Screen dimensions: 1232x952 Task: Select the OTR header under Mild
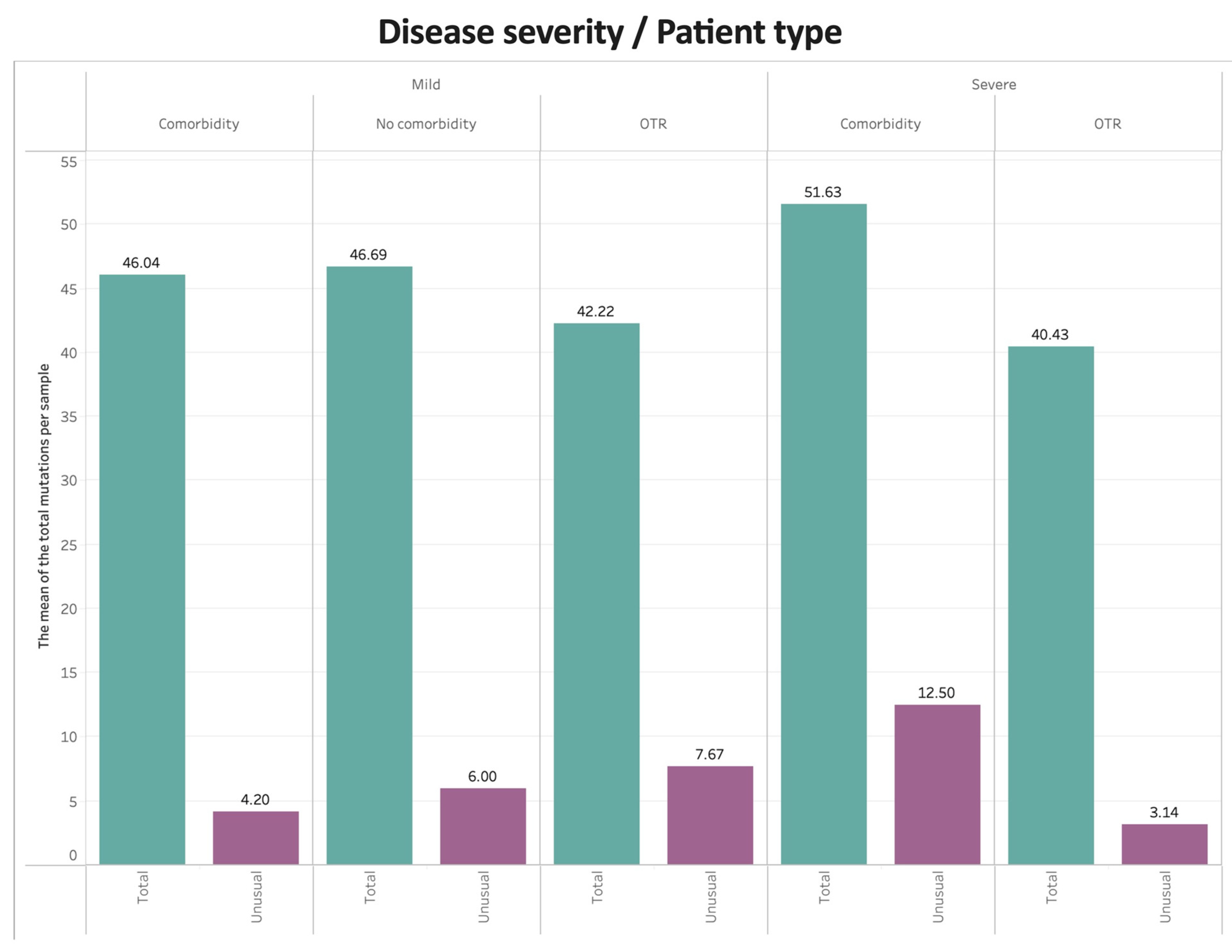coord(653,124)
